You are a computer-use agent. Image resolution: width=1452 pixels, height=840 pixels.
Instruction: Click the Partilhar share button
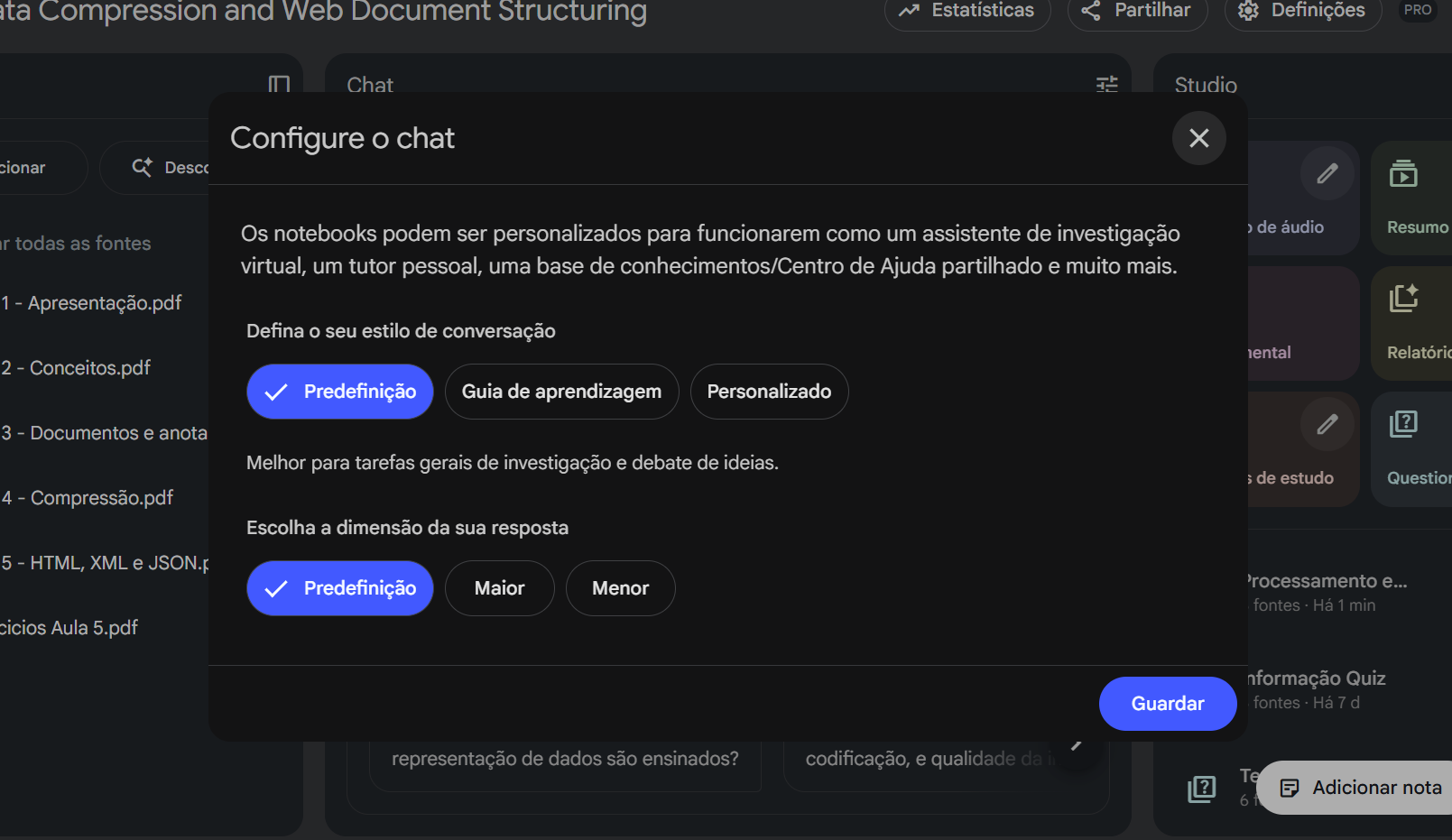(x=1137, y=11)
